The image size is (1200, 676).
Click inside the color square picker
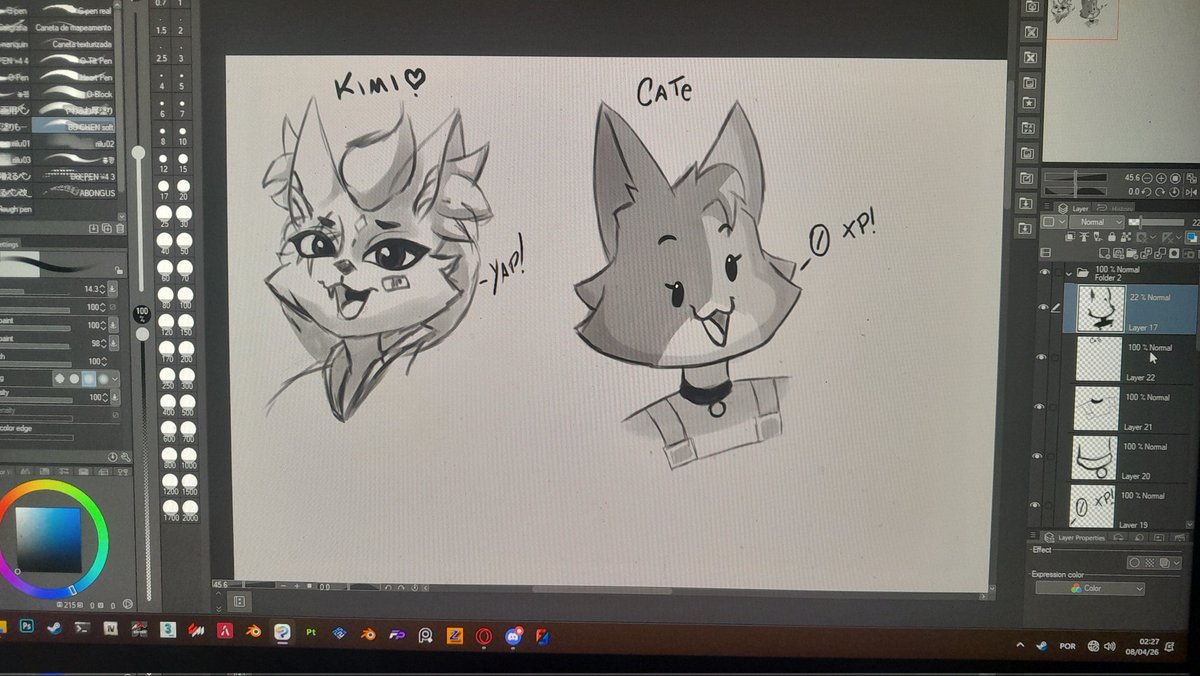[48, 538]
